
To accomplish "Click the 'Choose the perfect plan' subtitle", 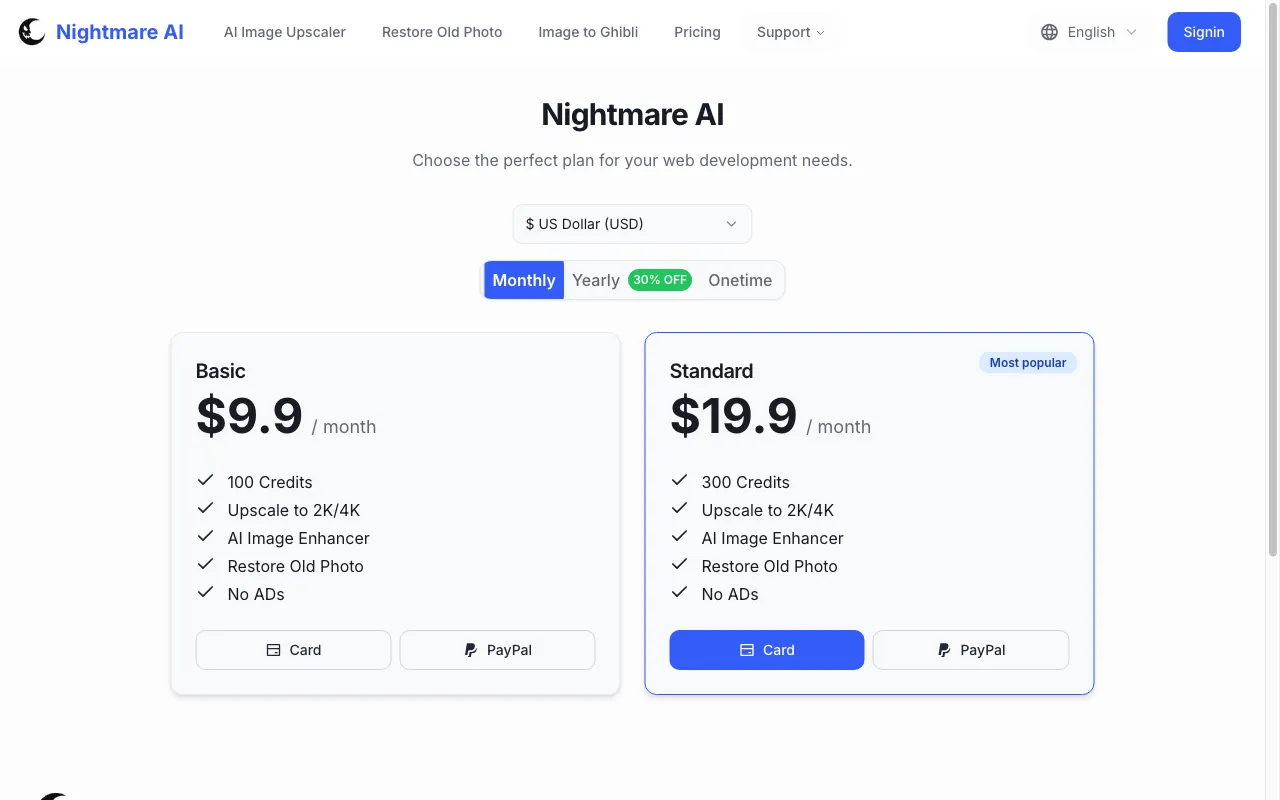I will pyautogui.click(x=632, y=160).
